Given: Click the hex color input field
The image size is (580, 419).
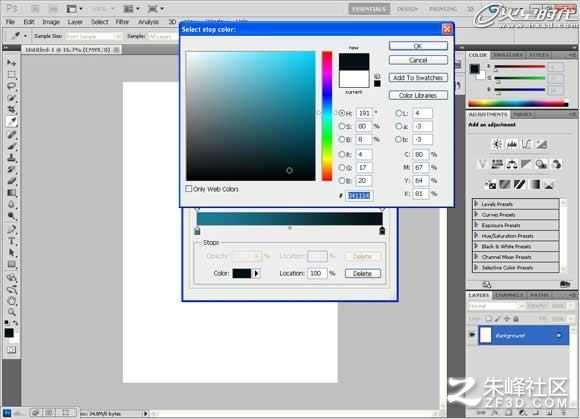Looking at the screenshot, I should point(359,195).
